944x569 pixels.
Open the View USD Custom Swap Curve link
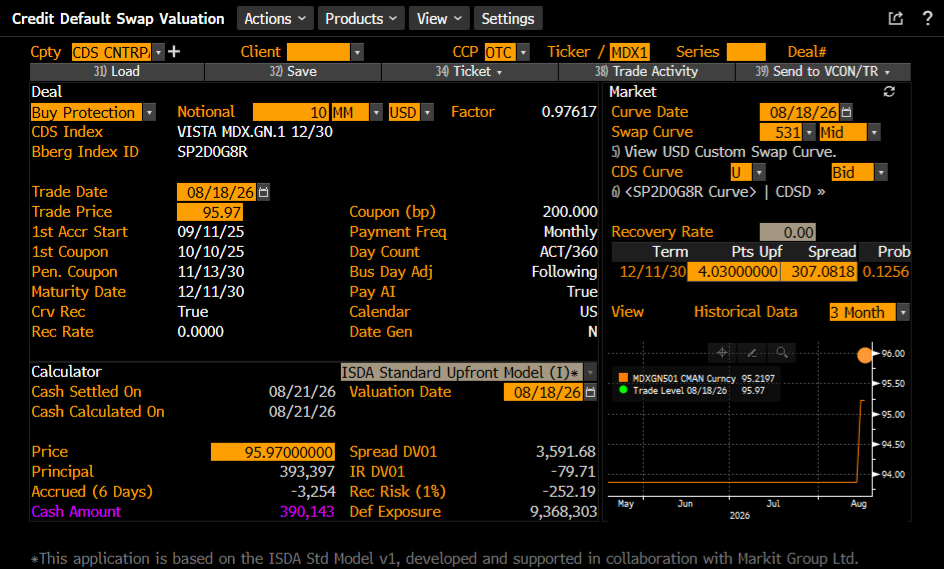pyautogui.click(x=724, y=152)
